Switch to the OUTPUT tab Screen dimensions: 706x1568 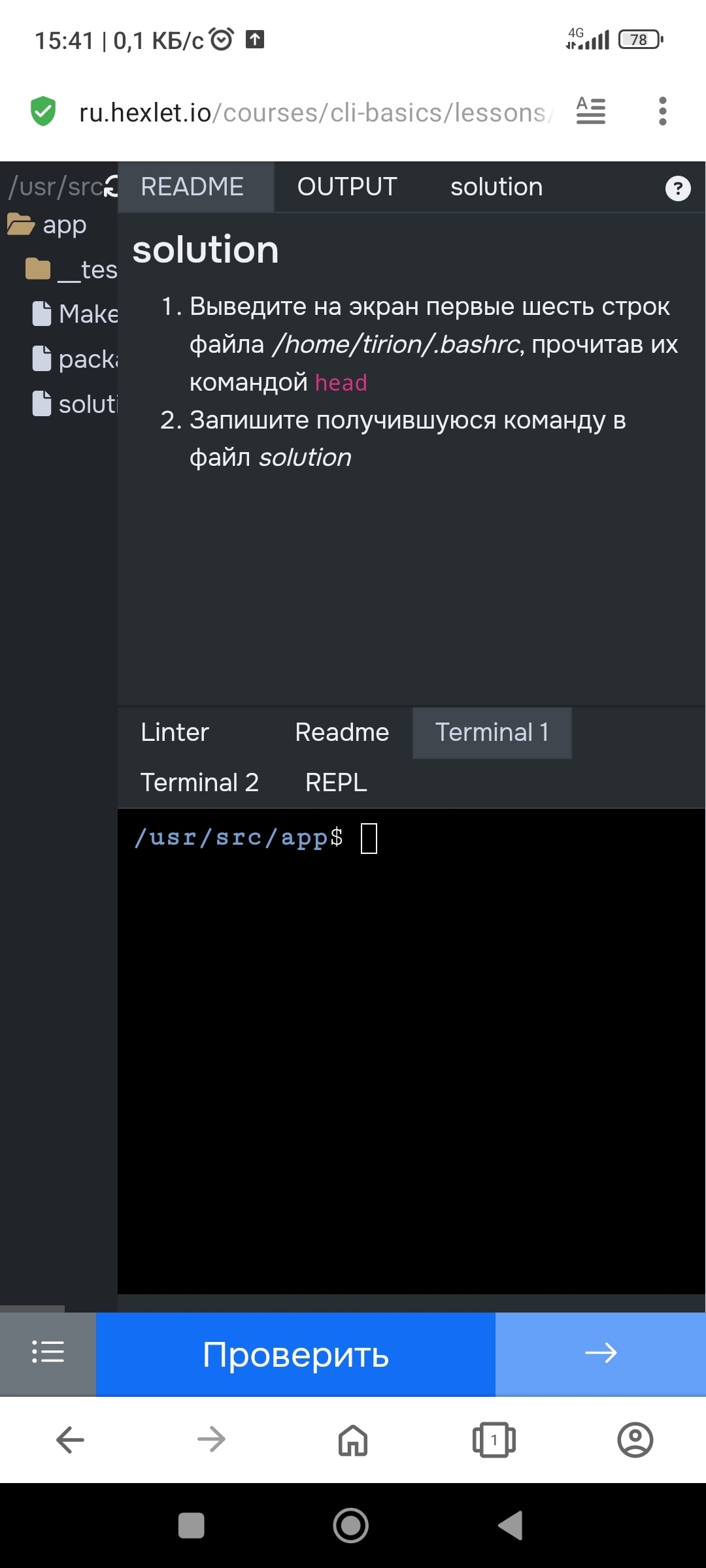[347, 188]
